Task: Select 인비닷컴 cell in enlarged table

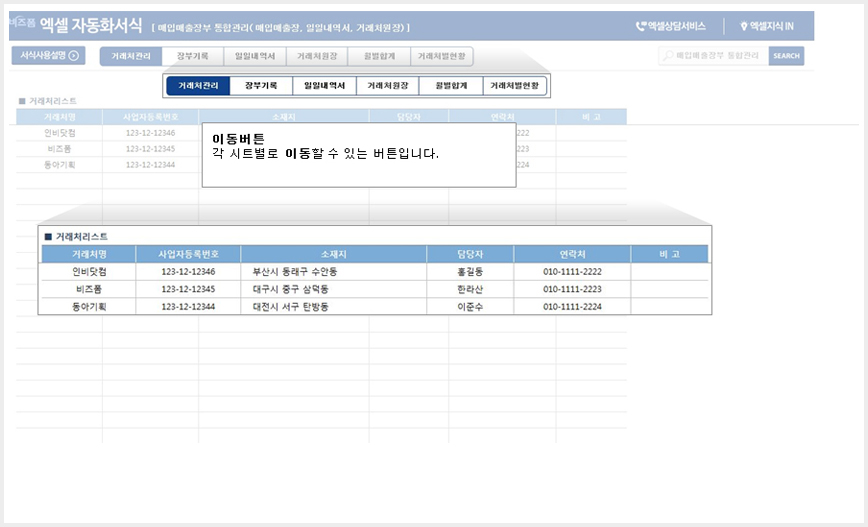Action: (89, 272)
